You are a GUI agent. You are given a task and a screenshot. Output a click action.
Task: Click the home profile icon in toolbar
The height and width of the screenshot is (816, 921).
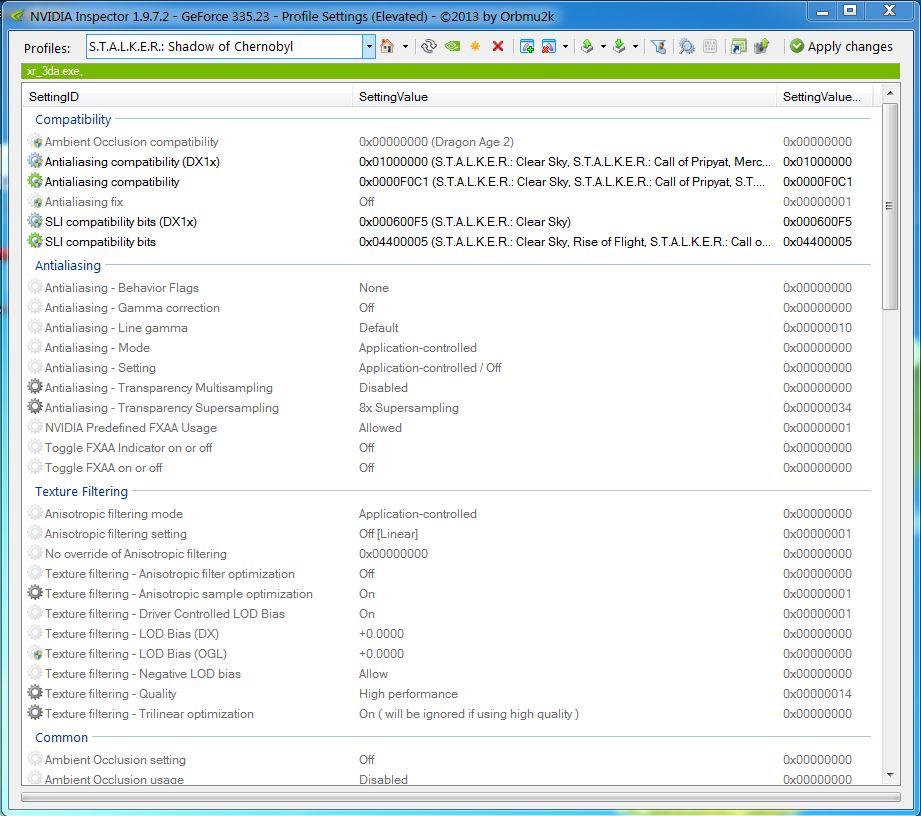(386, 46)
